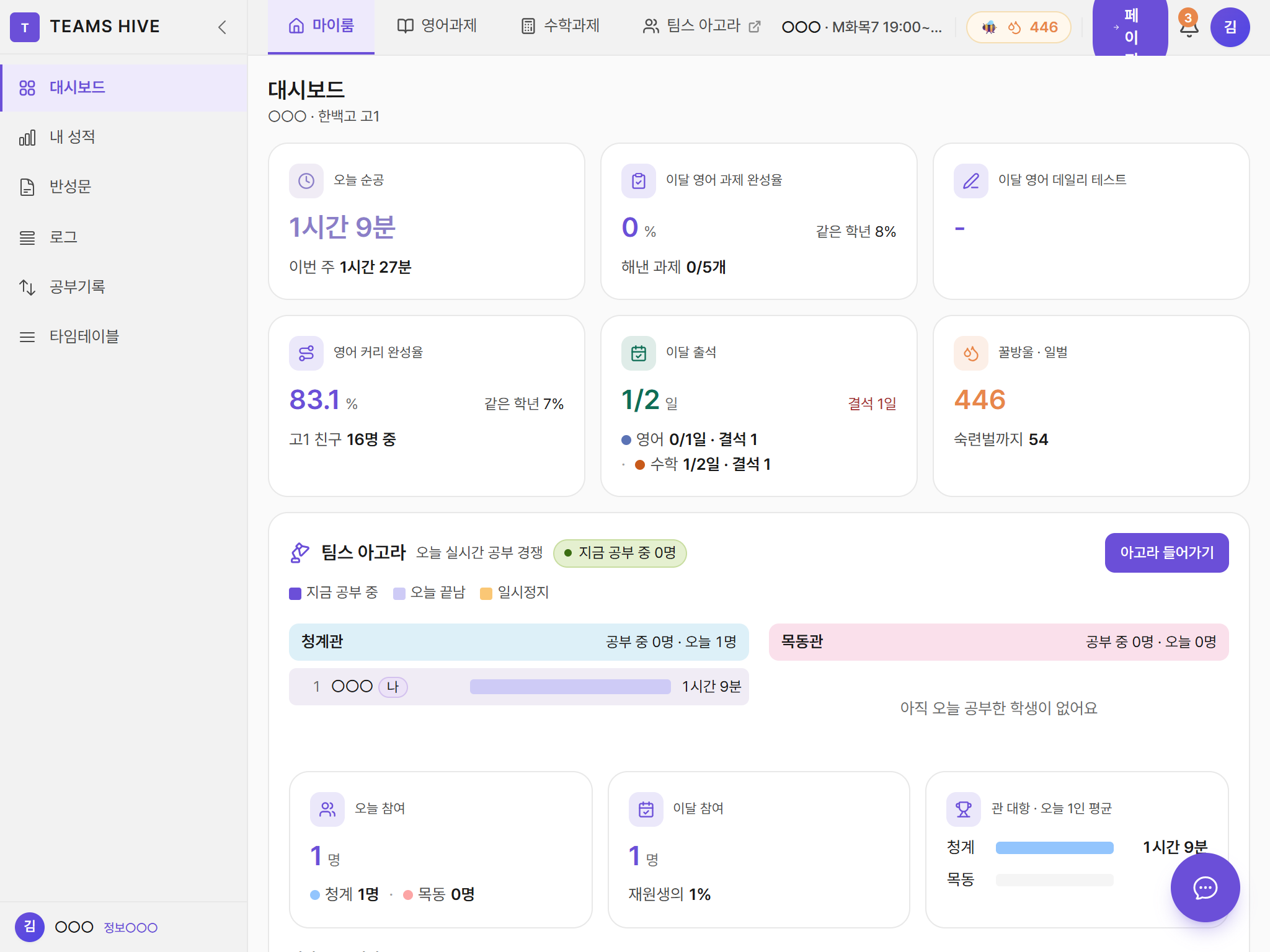The height and width of the screenshot is (952, 1270).
Task: Open 공부기록 in the sidebar
Action: point(124,287)
